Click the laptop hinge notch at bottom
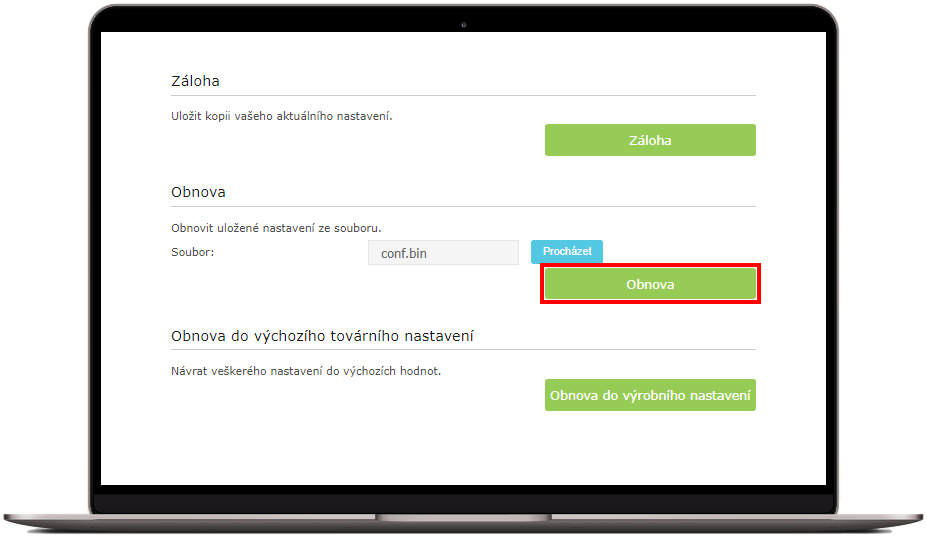Viewport: 927px width, 537px height. (x=464, y=517)
